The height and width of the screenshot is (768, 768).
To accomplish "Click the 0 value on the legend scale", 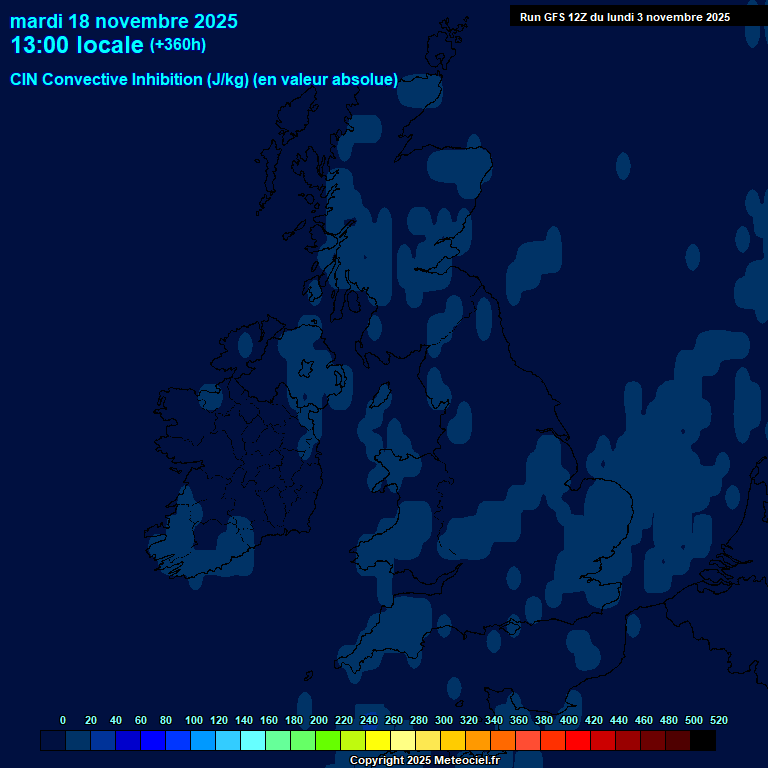I will pos(63,720).
